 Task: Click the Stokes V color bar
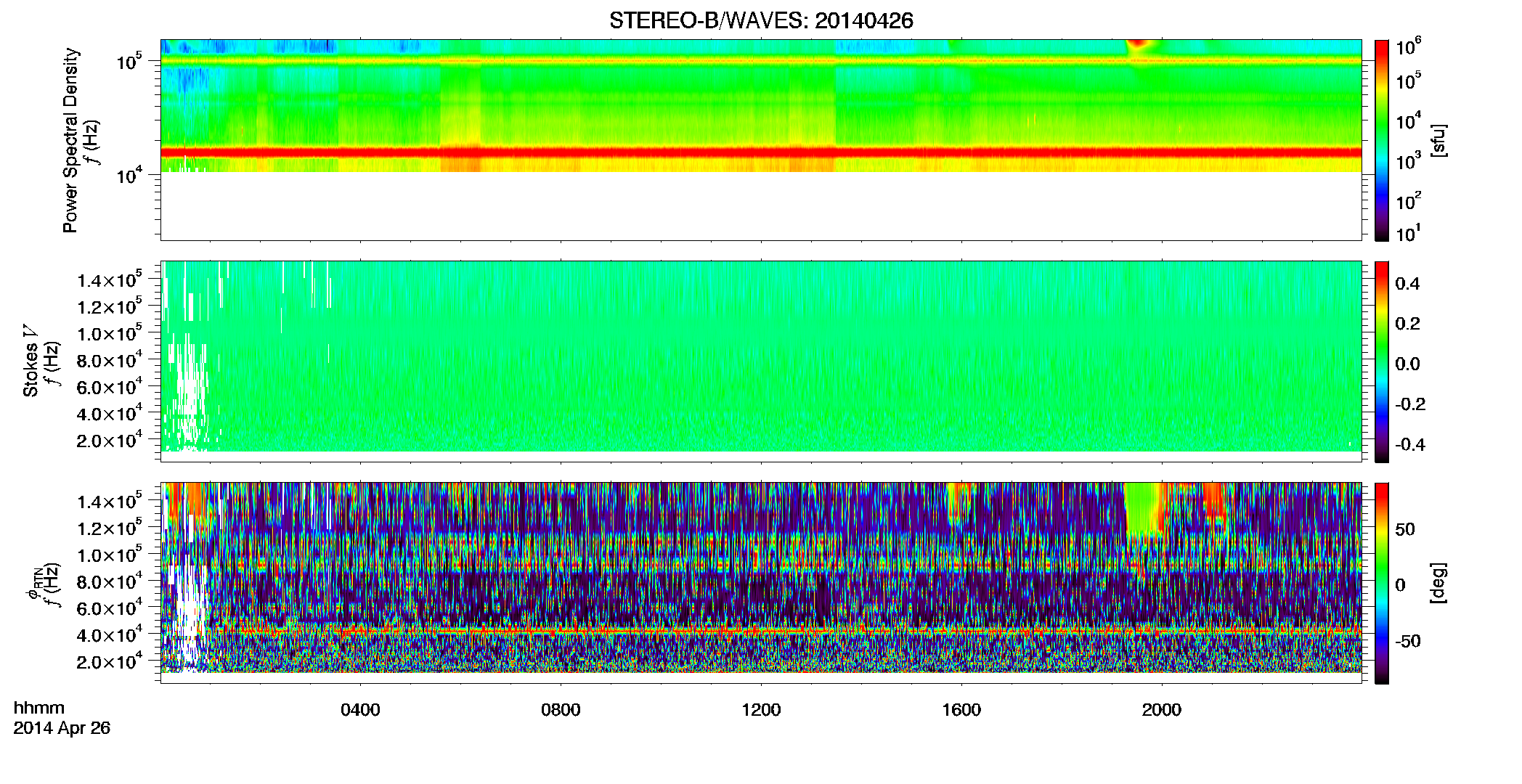1382,362
